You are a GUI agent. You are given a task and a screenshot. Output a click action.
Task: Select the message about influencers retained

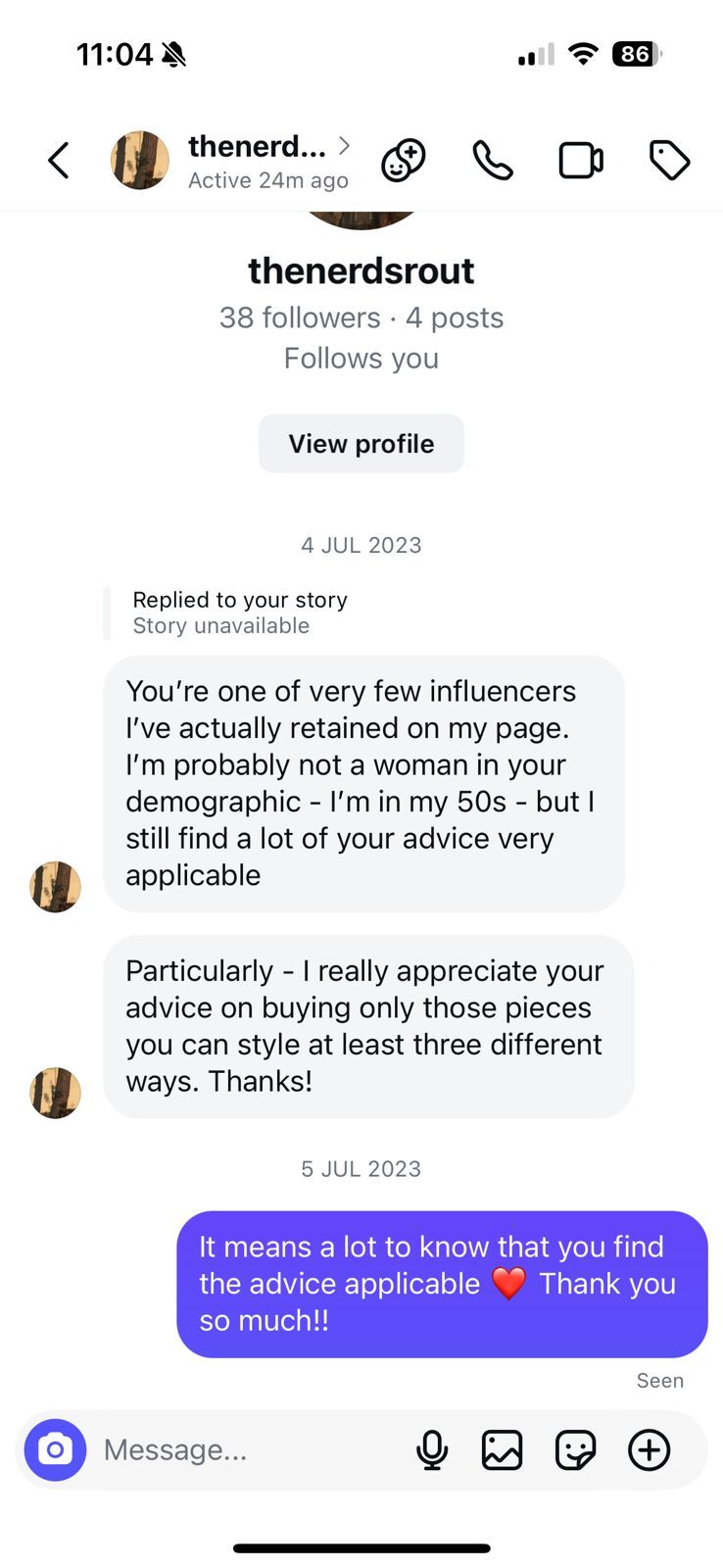362,783
